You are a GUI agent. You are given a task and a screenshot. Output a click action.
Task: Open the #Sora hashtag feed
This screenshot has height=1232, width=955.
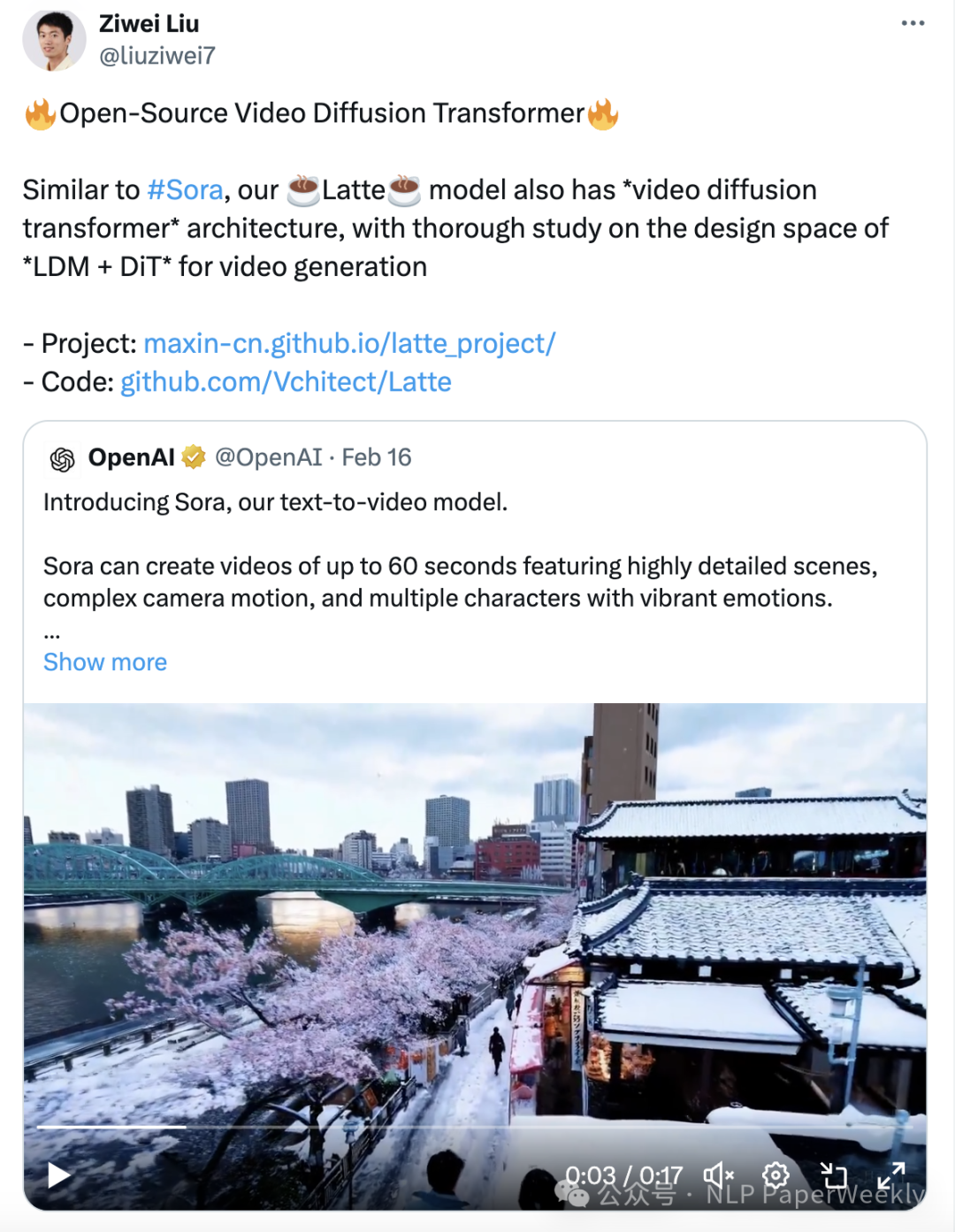click(x=184, y=189)
